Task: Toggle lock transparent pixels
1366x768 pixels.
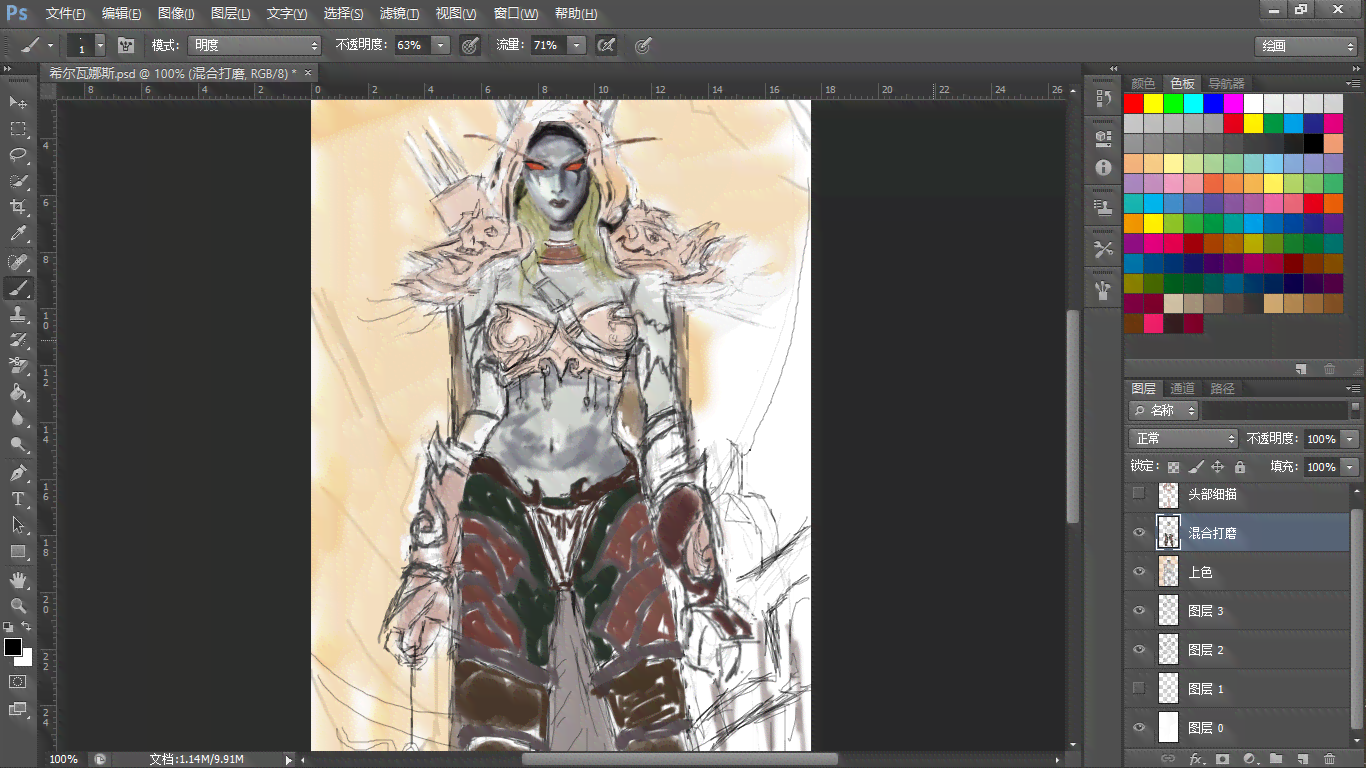Action: (x=1173, y=467)
